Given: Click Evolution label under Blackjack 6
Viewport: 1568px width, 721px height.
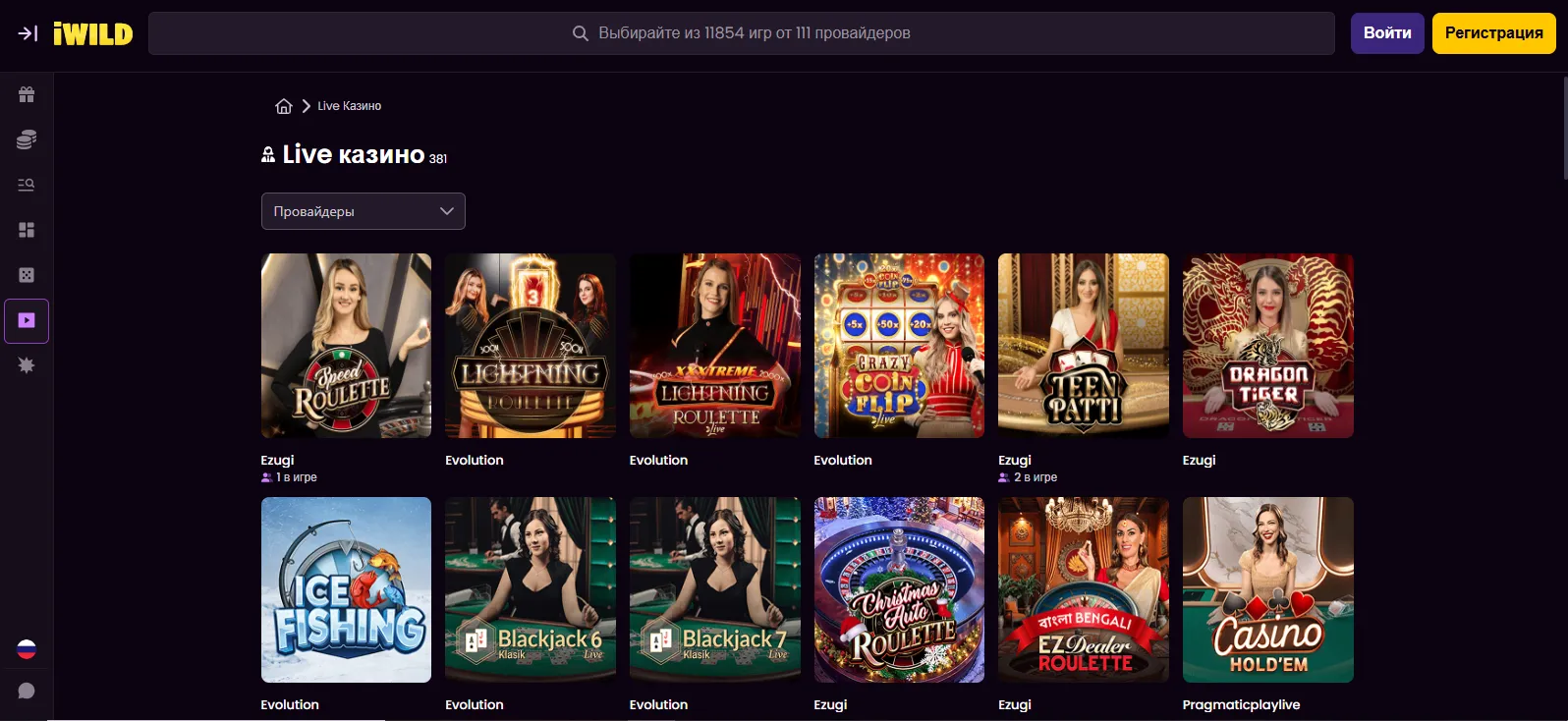Looking at the screenshot, I should coord(475,704).
